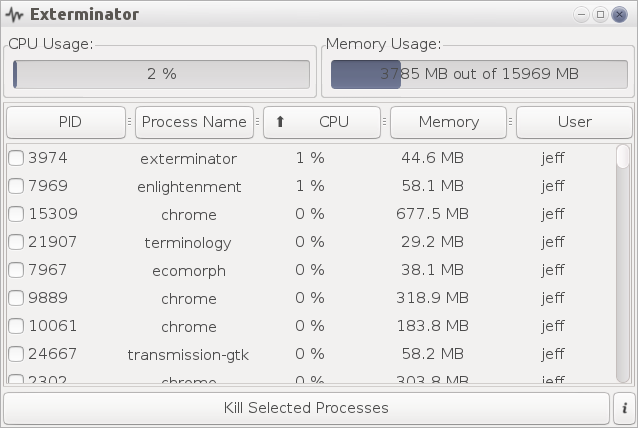Click the process list vertical scrollbar
Image resolution: width=638 pixels, height=428 pixels.
pyautogui.click(x=623, y=264)
